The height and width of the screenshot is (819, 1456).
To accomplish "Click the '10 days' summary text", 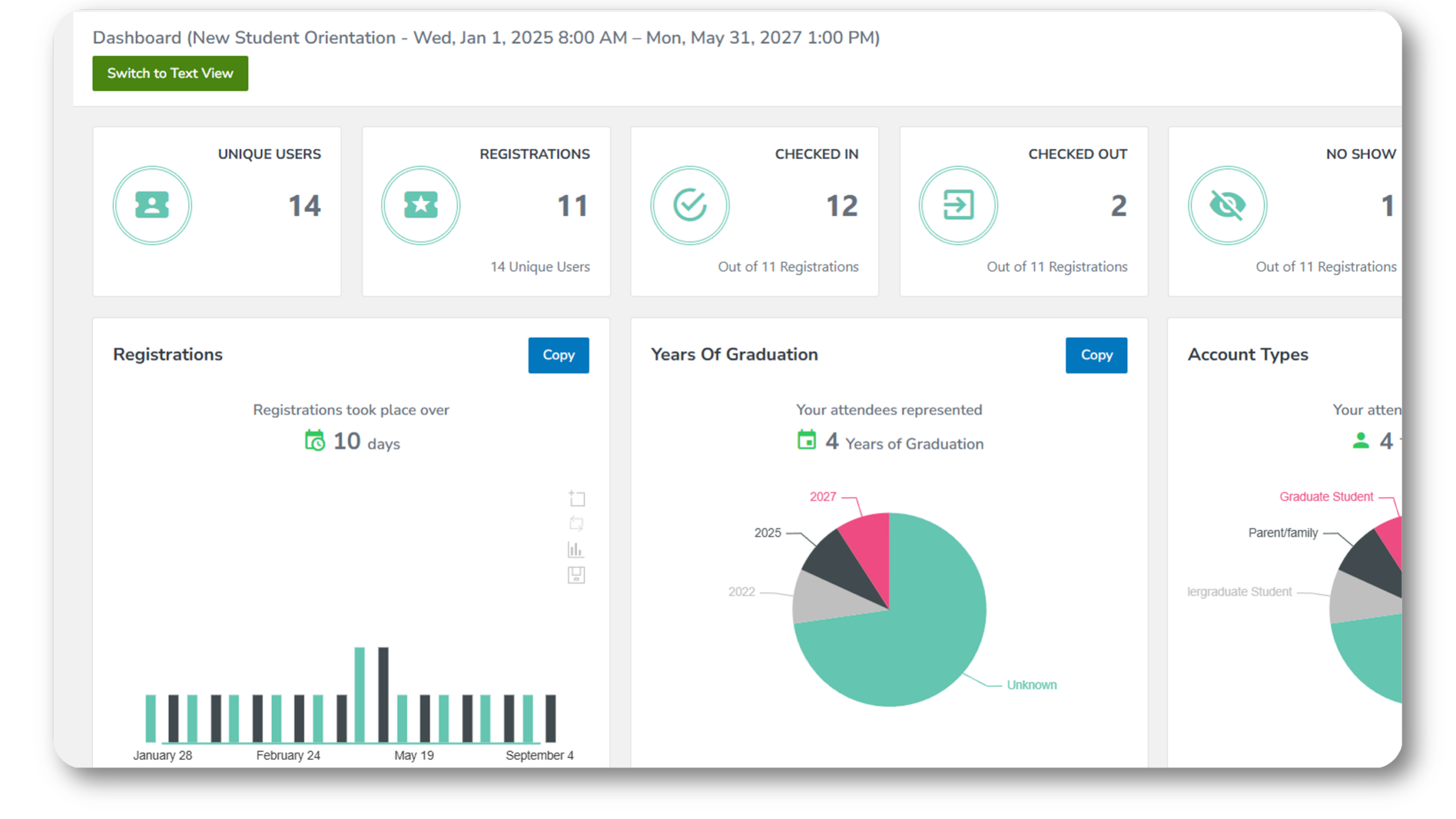I will point(366,441).
